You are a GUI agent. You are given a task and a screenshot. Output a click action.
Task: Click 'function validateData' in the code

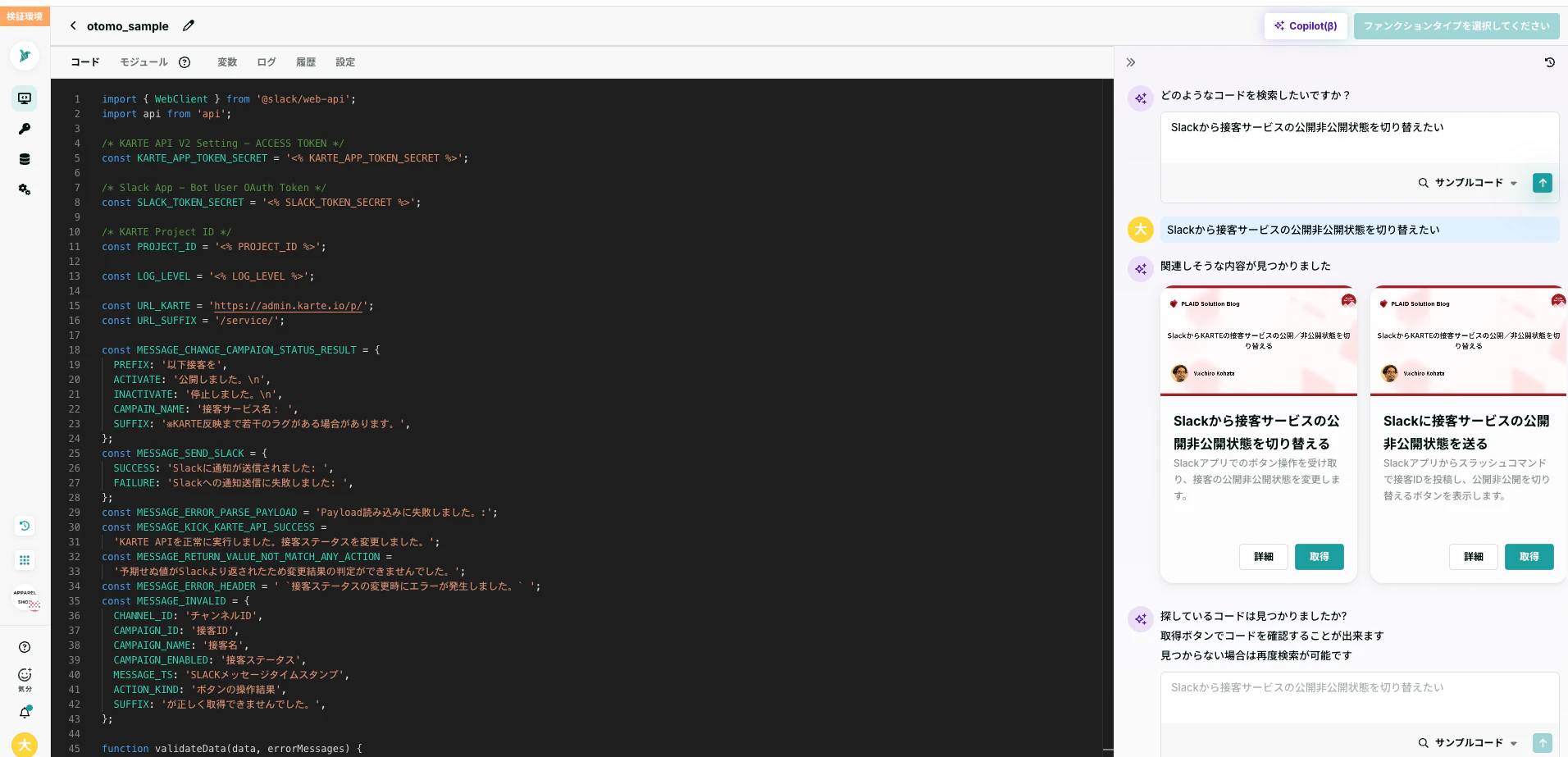pyautogui.click(x=232, y=749)
